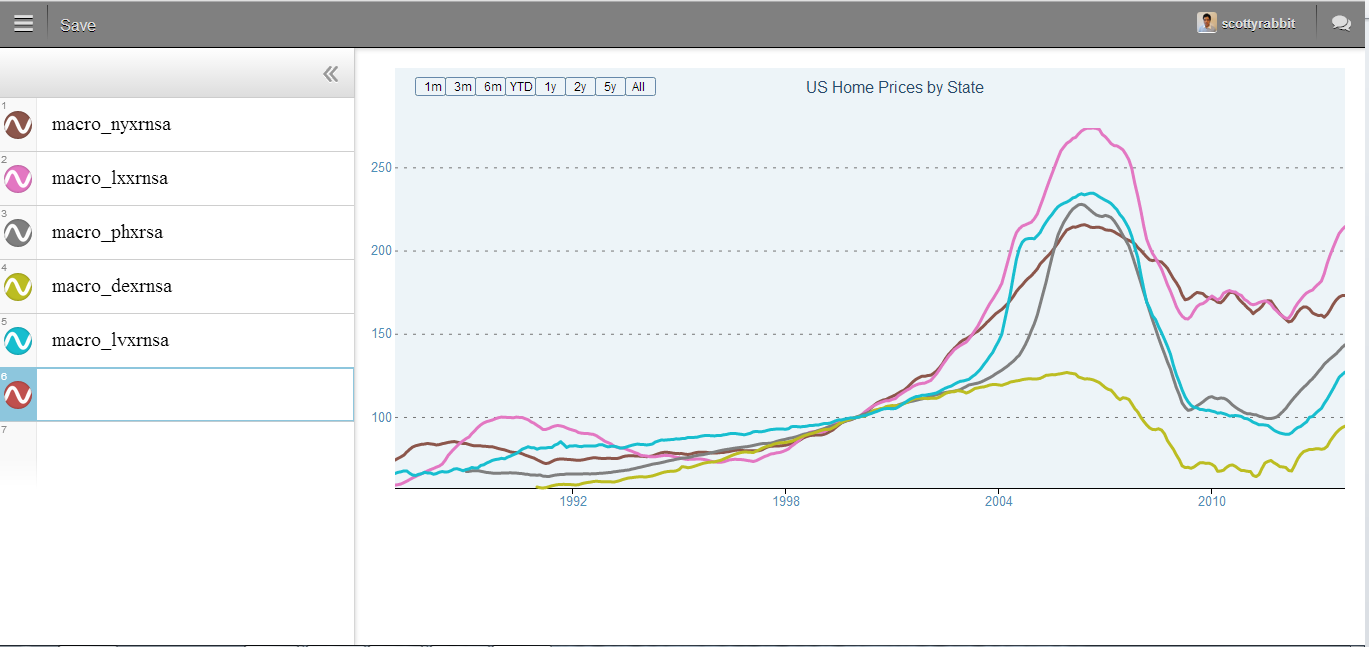Set chart range to 1m

(432, 87)
